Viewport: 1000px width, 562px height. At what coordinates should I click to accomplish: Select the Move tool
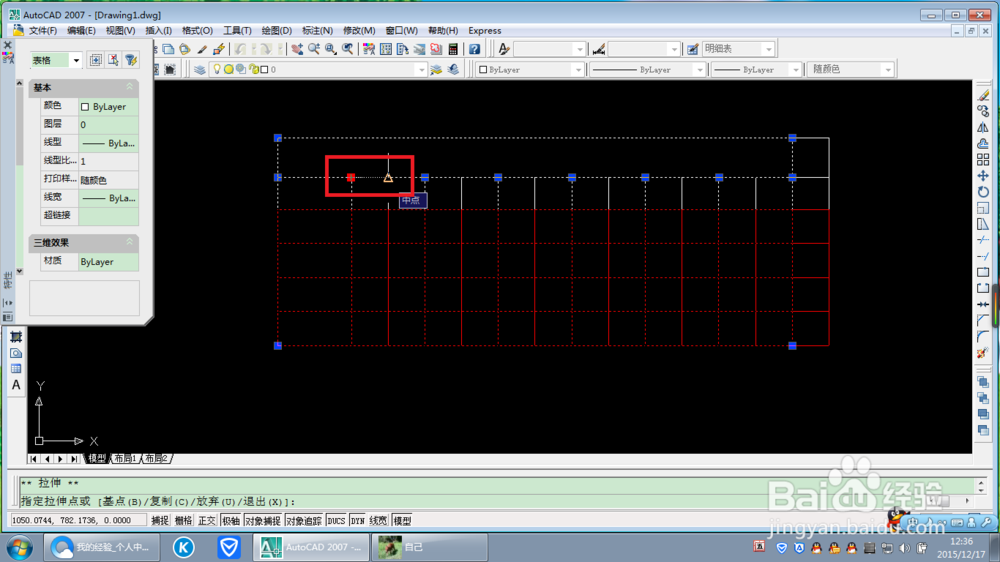click(983, 175)
